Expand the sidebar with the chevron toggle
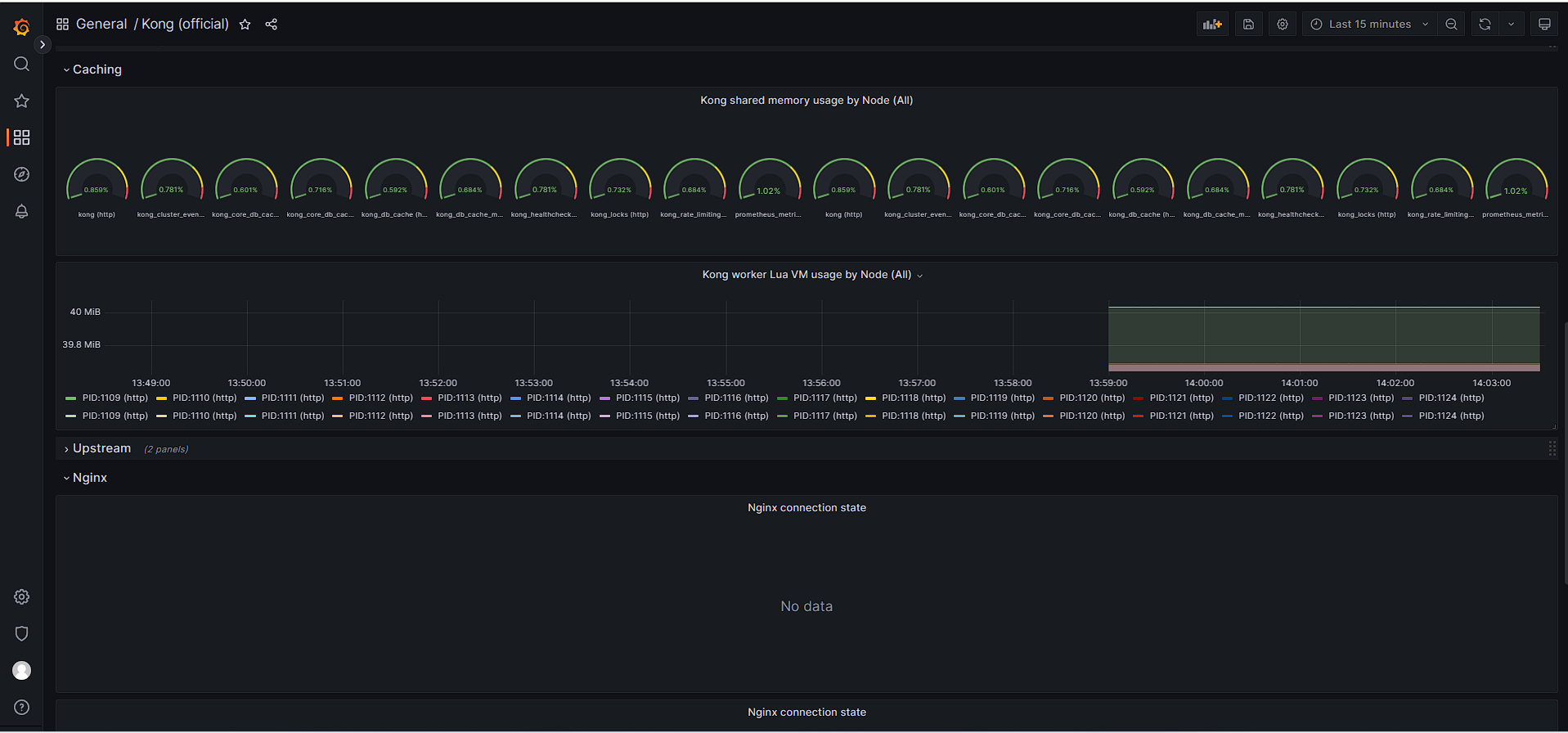Screen dimensions: 1568x733 [43, 45]
